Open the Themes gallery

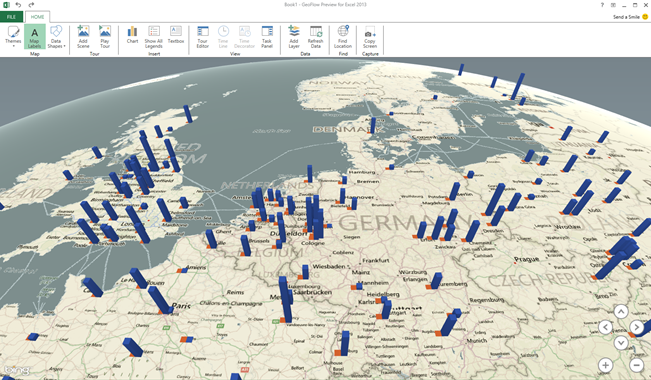coord(13,36)
